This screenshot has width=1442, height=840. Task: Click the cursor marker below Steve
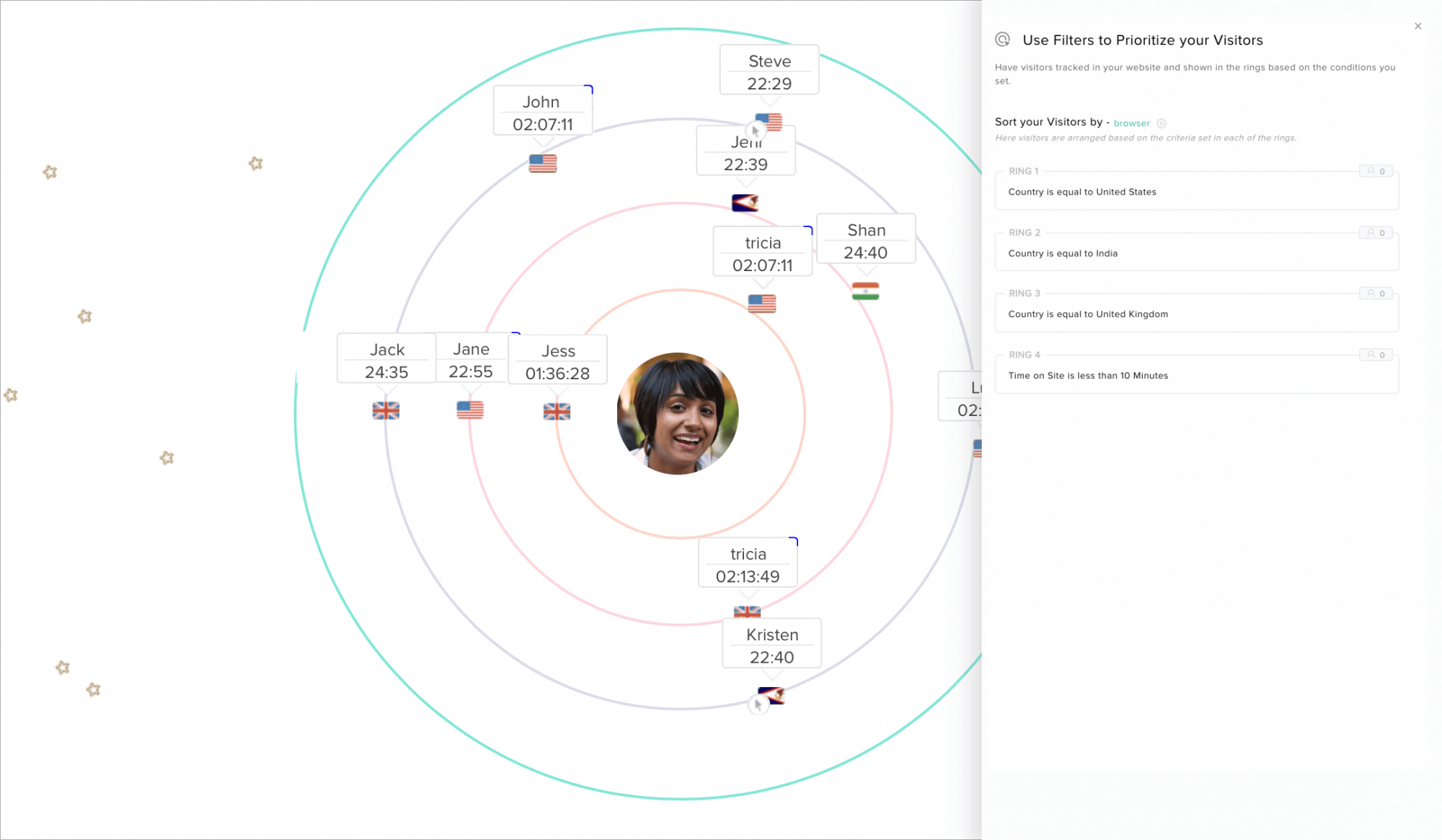755,131
